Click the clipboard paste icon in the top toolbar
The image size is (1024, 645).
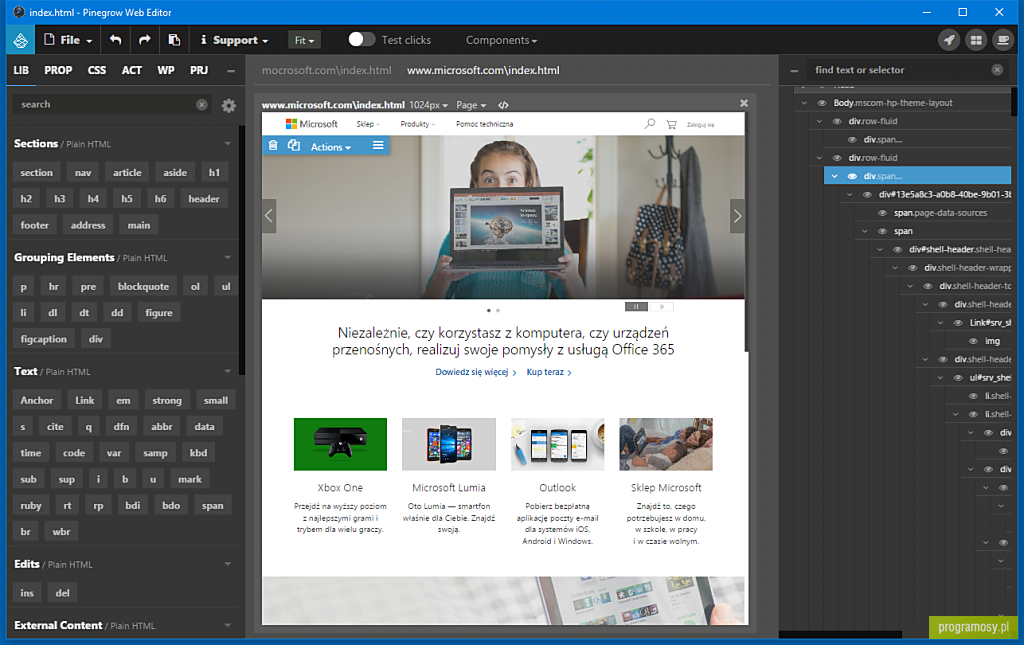174,40
